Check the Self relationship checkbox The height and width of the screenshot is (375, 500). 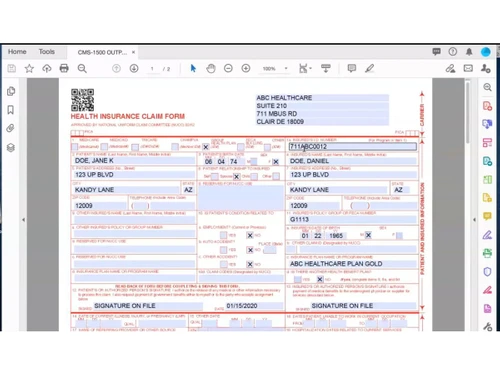pos(215,176)
